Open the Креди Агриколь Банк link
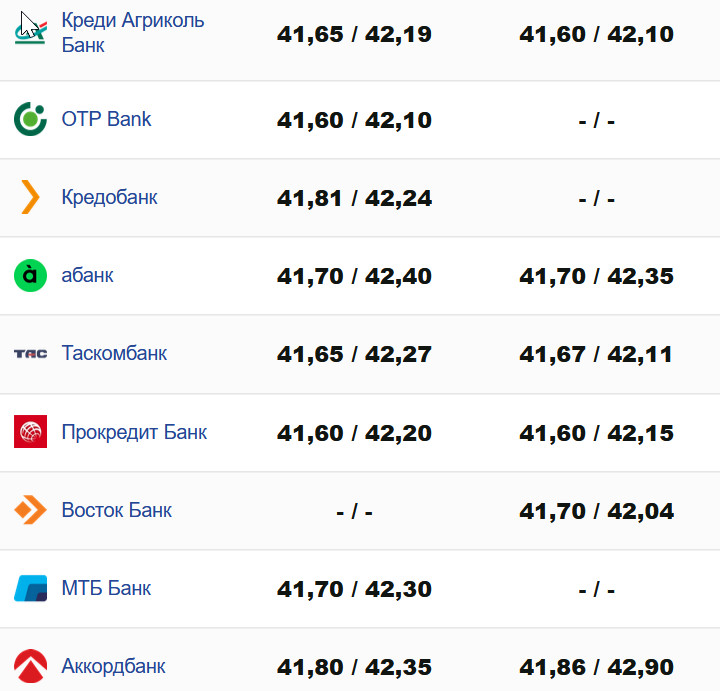The width and height of the screenshot is (720, 691). [132, 32]
